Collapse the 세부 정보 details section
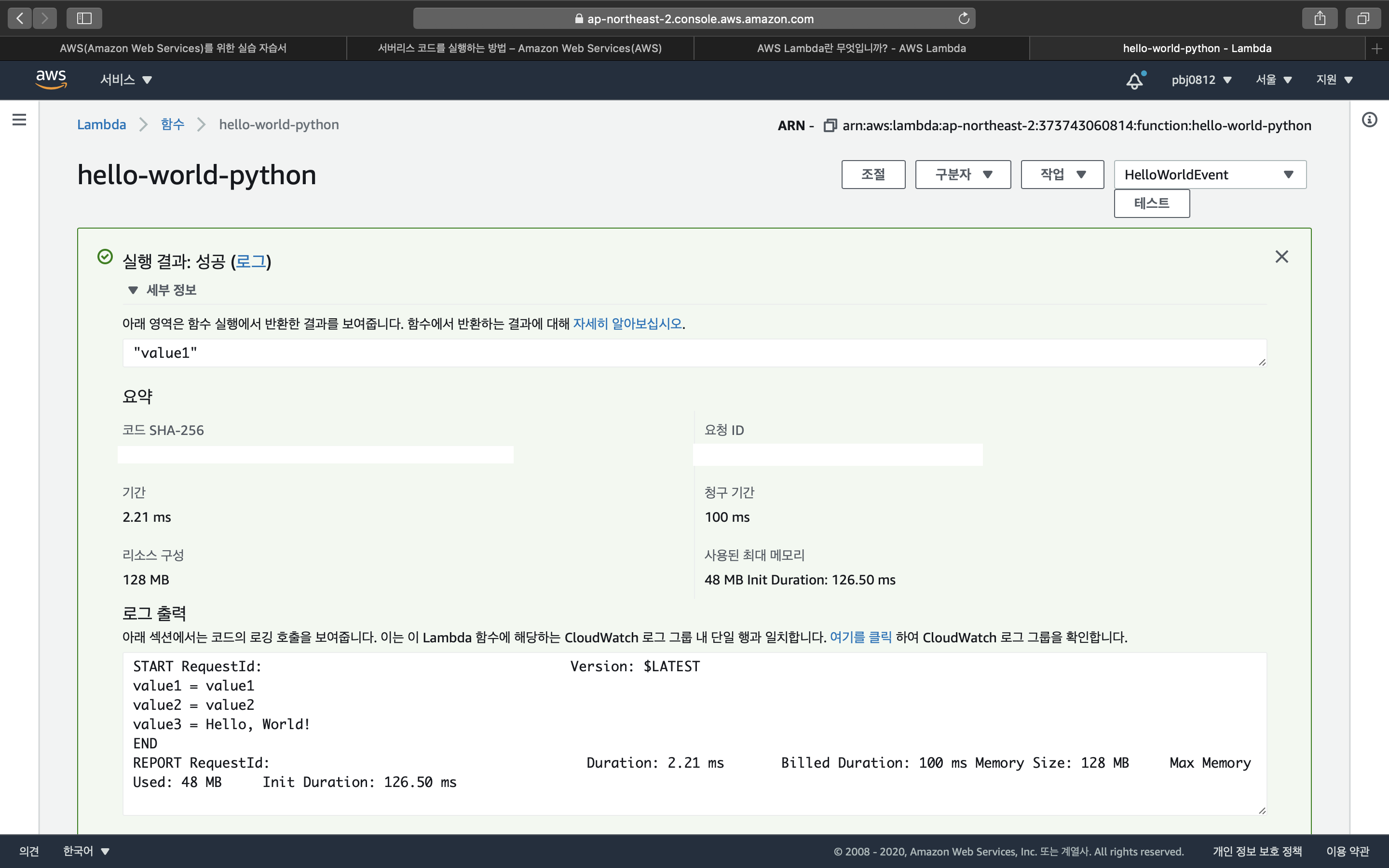1389x868 pixels. (x=133, y=290)
